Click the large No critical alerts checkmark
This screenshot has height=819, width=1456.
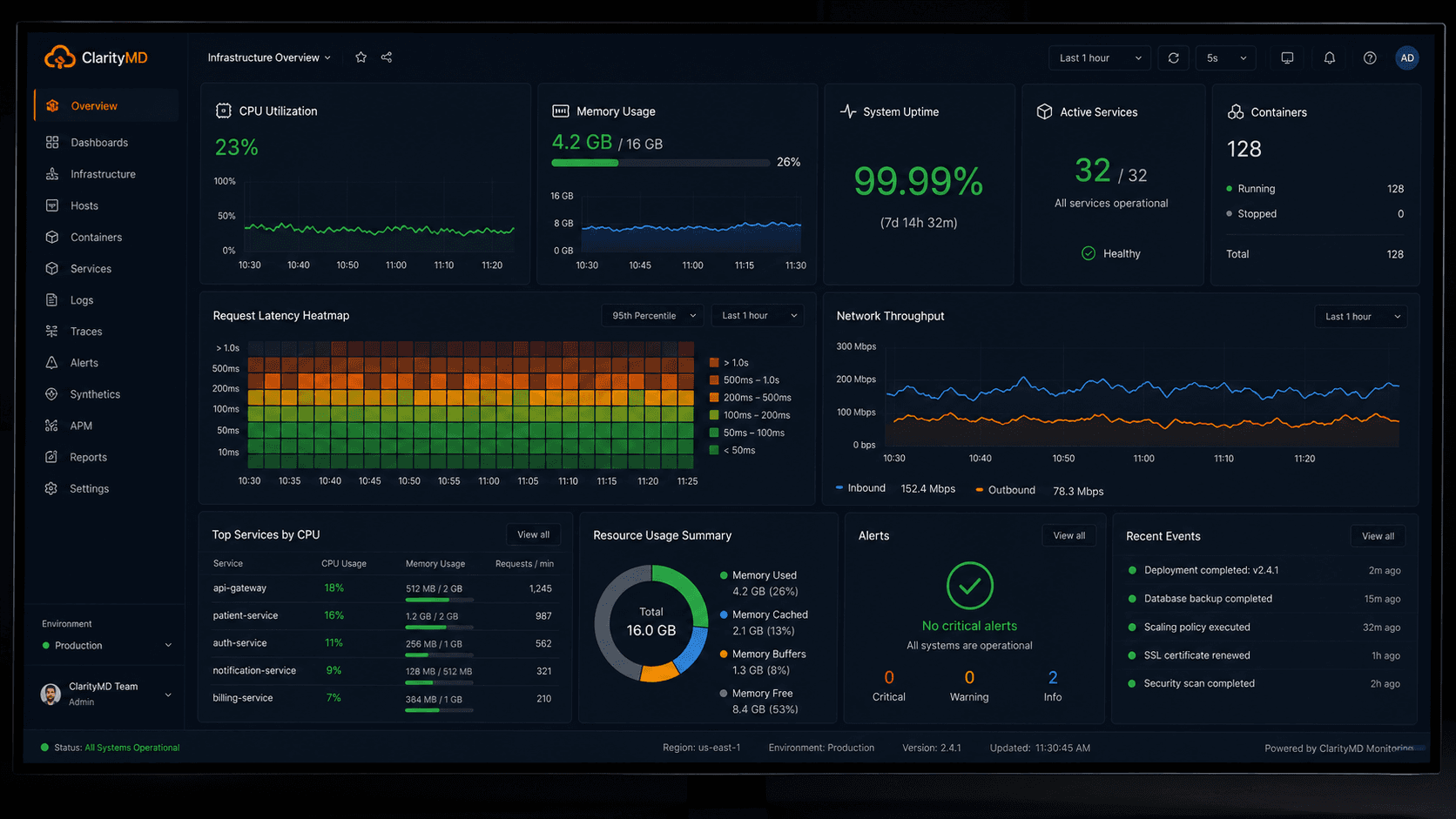pyautogui.click(x=970, y=586)
